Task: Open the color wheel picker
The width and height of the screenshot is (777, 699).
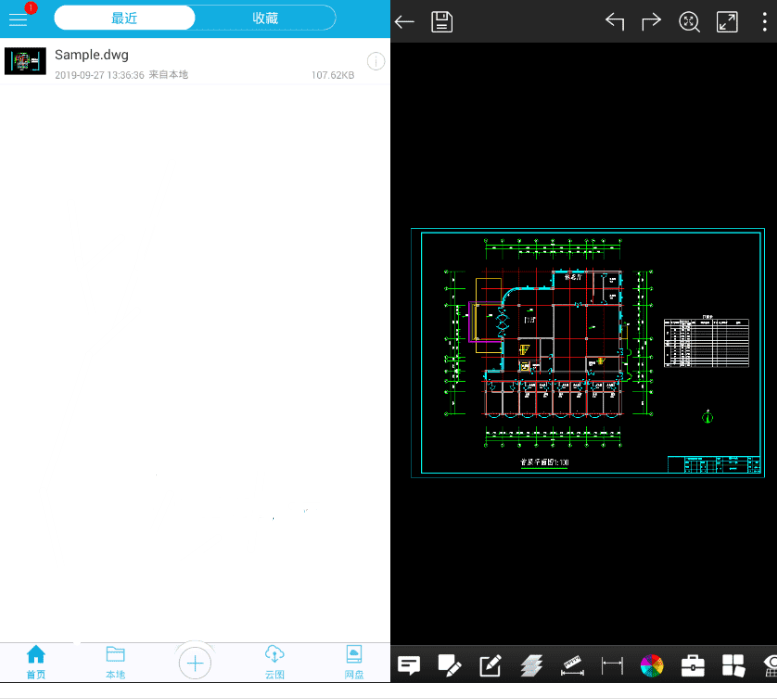Action: (x=652, y=665)
